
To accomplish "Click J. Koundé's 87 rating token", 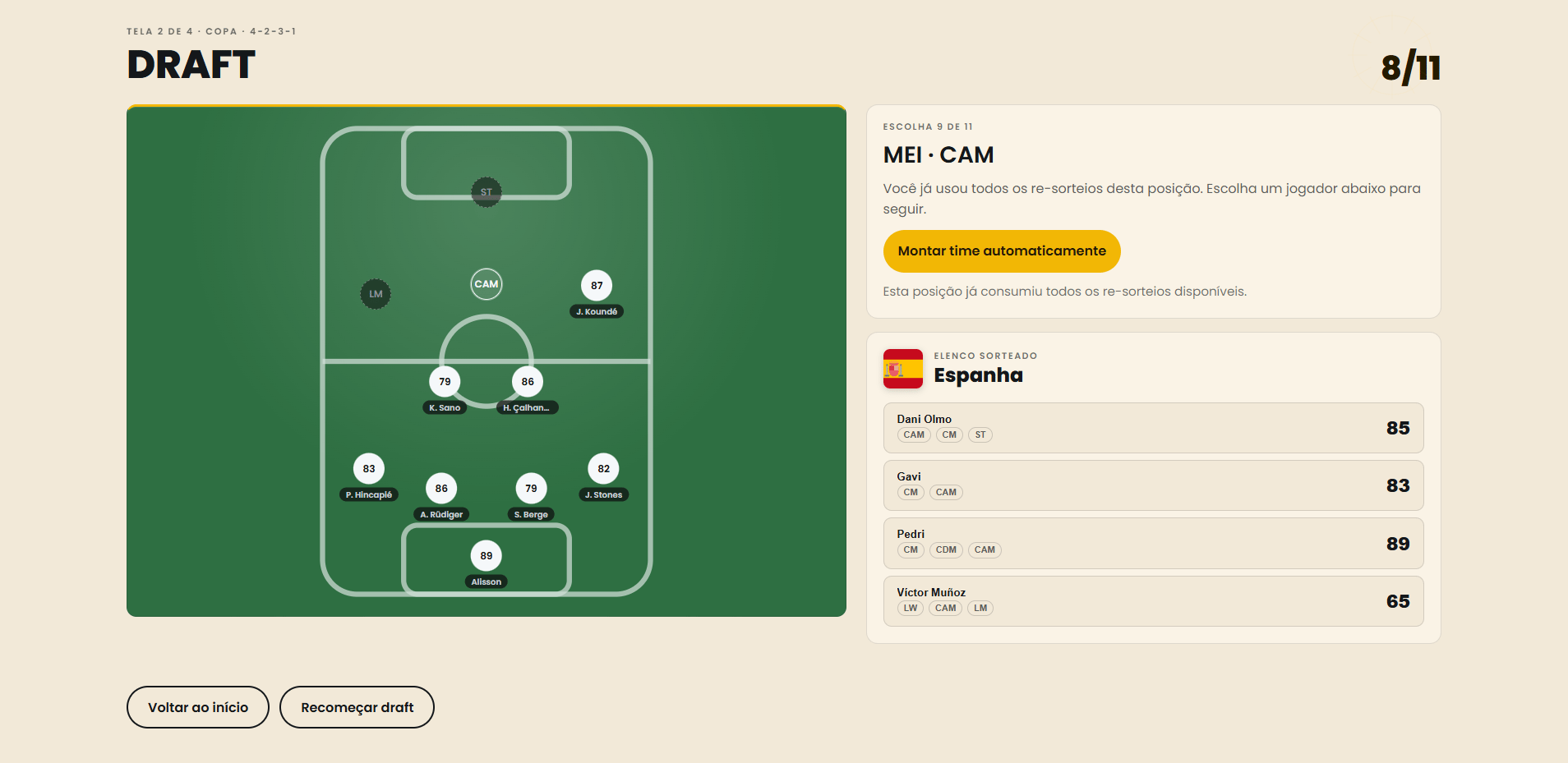I will pos(597,286).
